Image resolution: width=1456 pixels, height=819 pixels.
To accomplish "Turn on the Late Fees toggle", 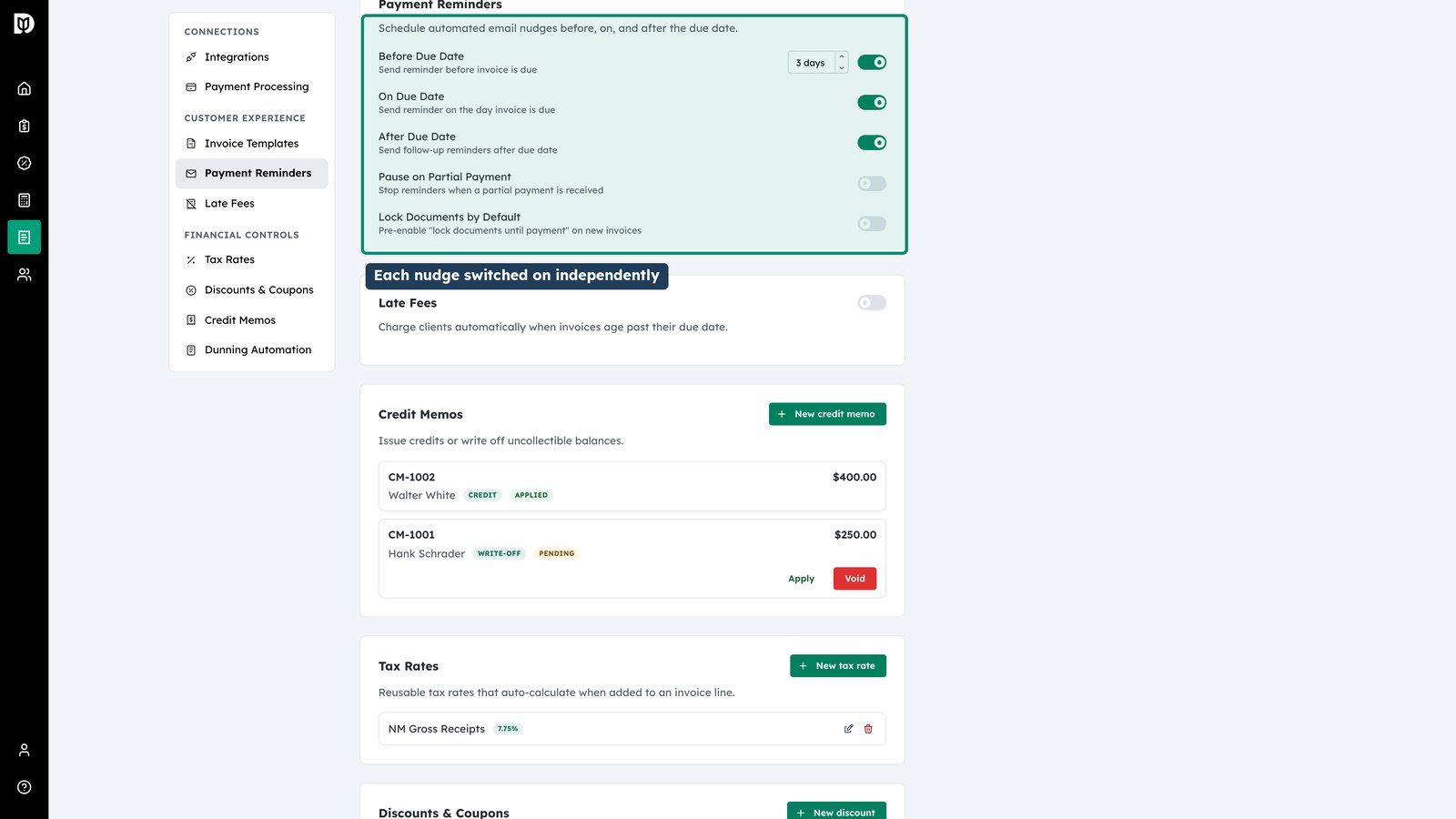I will click(872, 303).
